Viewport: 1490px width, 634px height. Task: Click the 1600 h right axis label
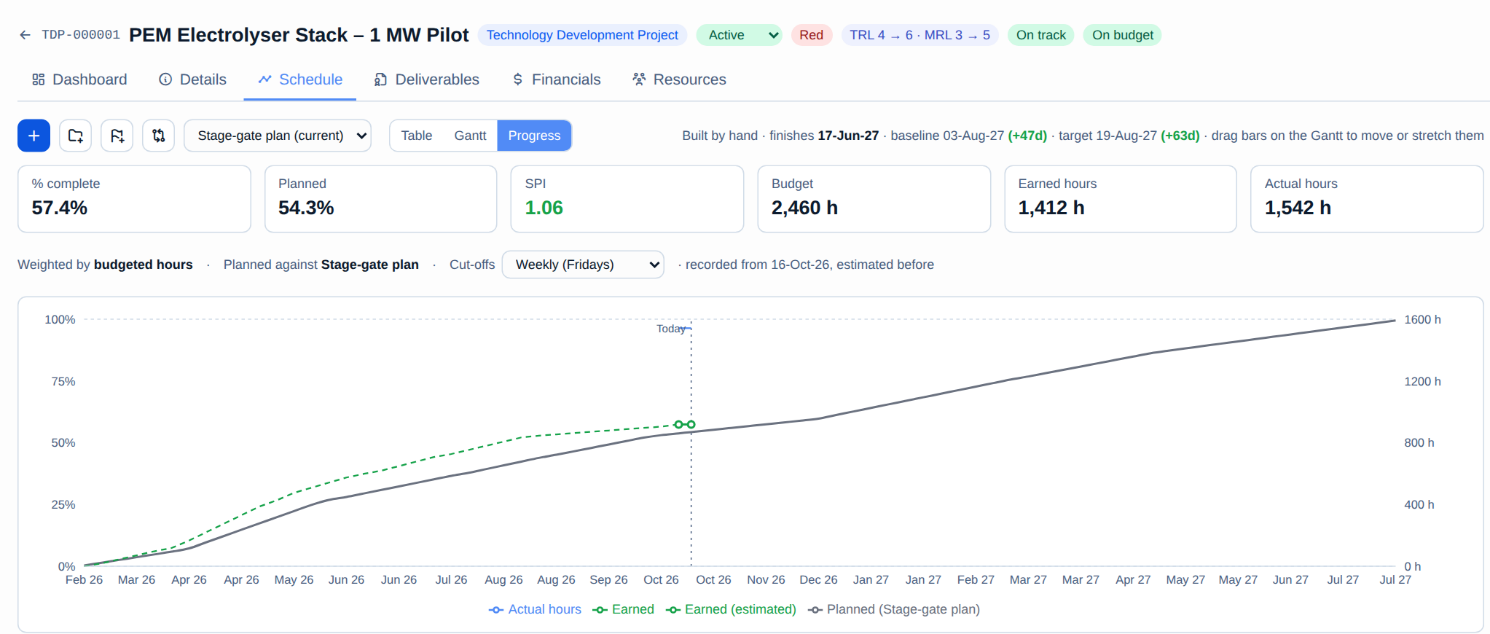click(x=1422, y=320)
